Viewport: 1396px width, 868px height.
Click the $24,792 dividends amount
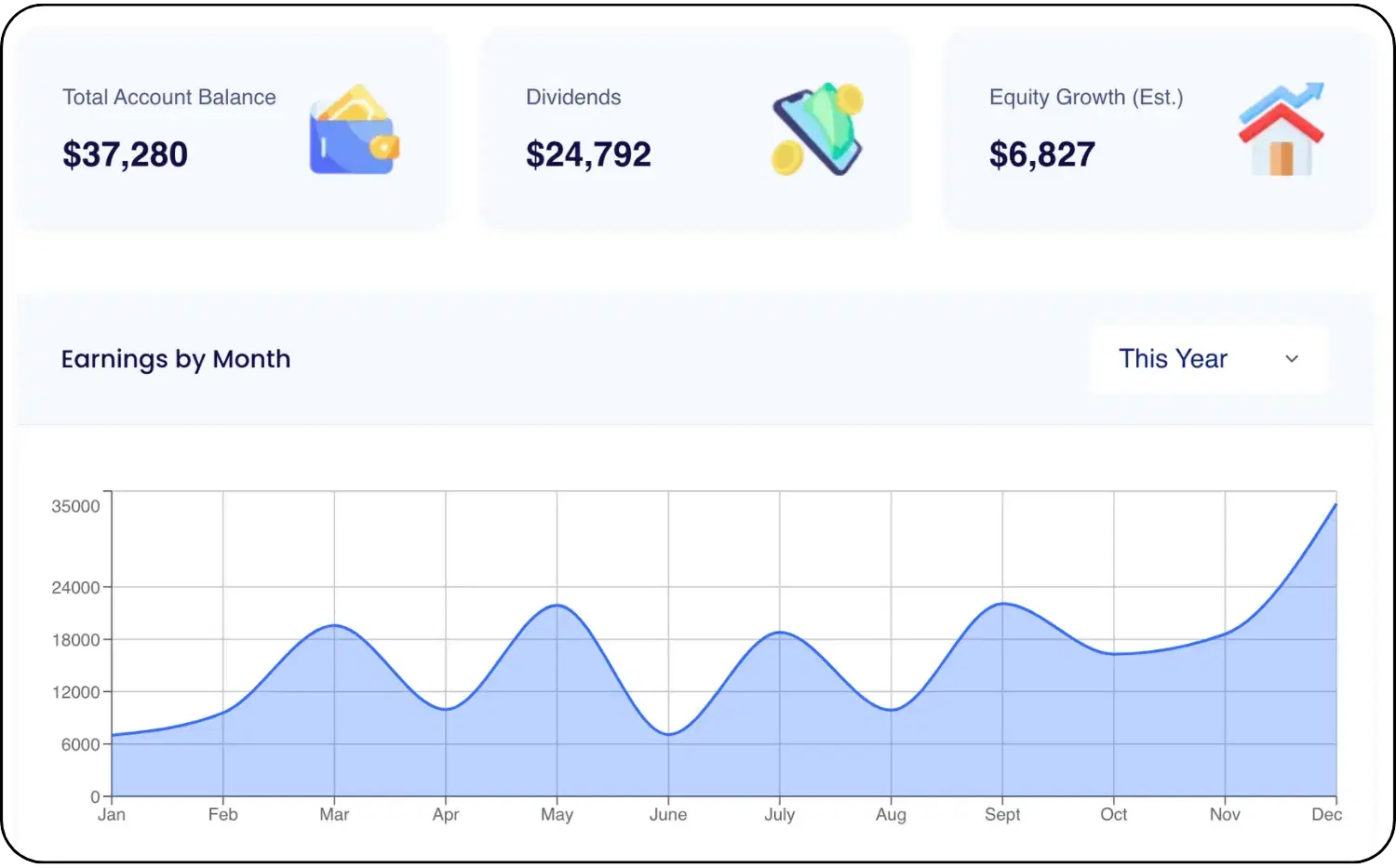(x=588, y=154)
